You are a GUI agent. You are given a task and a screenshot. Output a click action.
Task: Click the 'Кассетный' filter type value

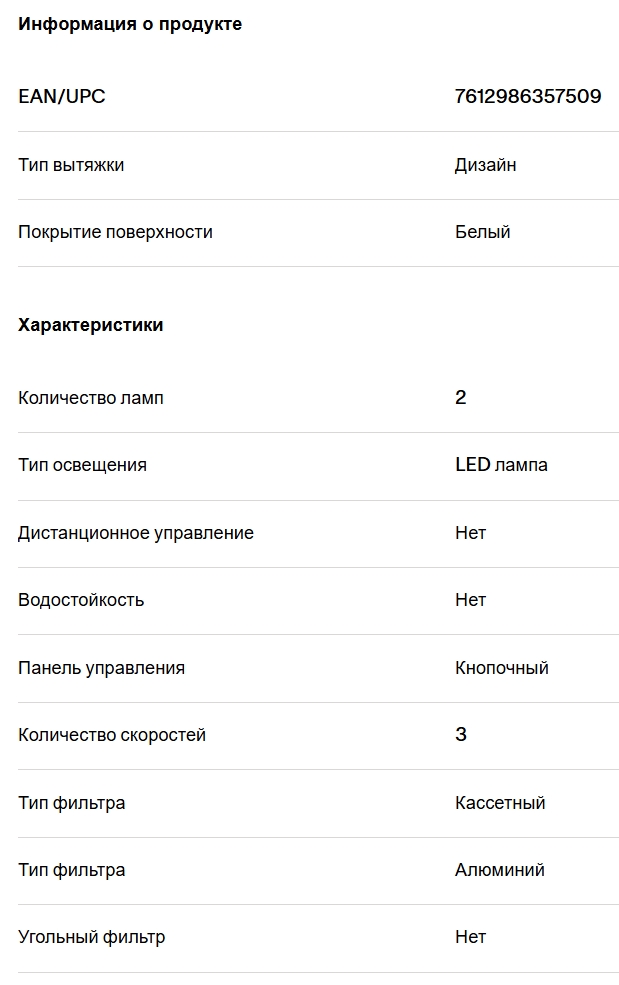500,803
